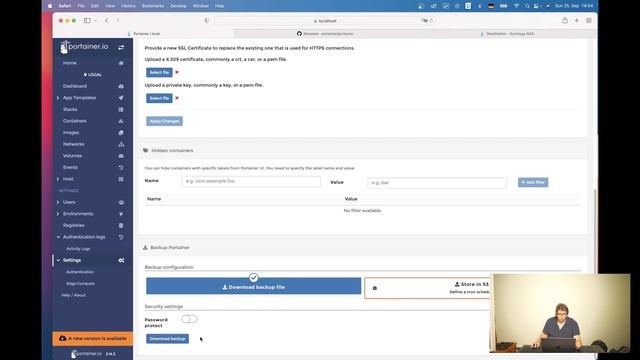The width and height of the screenshot is (640, 360).
Task: Open Help / About link
Action: point(73,295)
